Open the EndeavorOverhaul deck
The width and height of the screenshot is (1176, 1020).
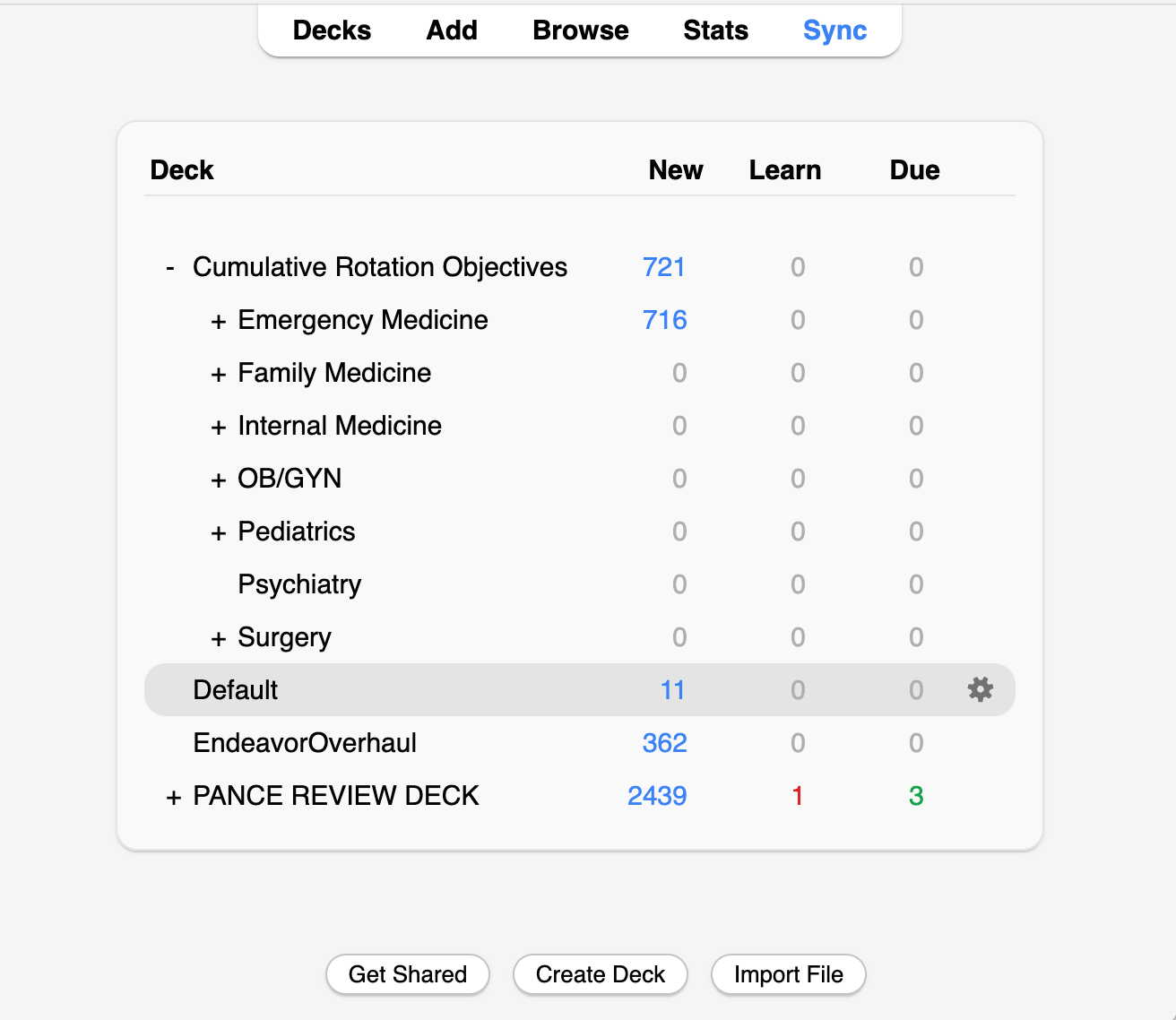(305, 743)
